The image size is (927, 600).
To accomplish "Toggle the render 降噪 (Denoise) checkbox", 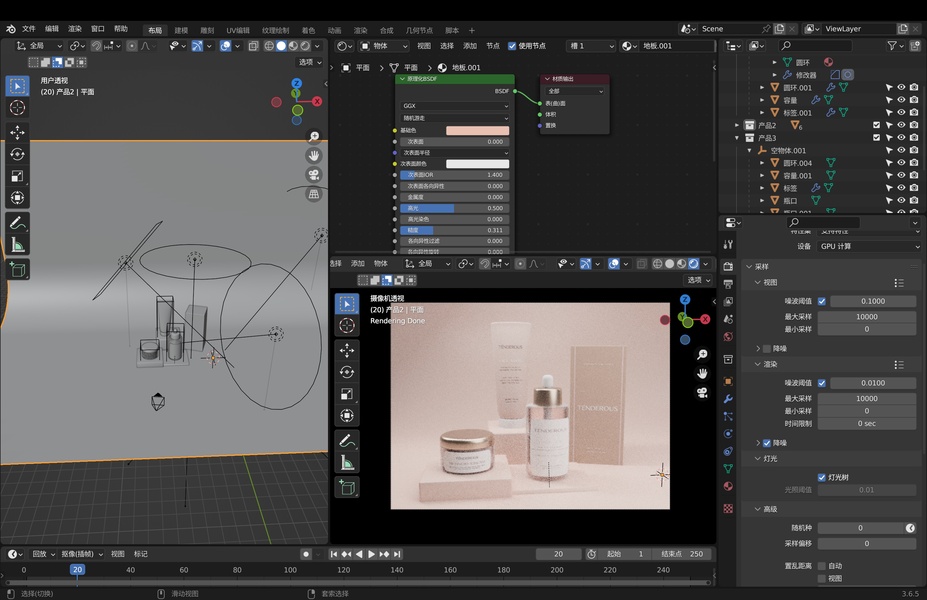I will click(767, 443).
